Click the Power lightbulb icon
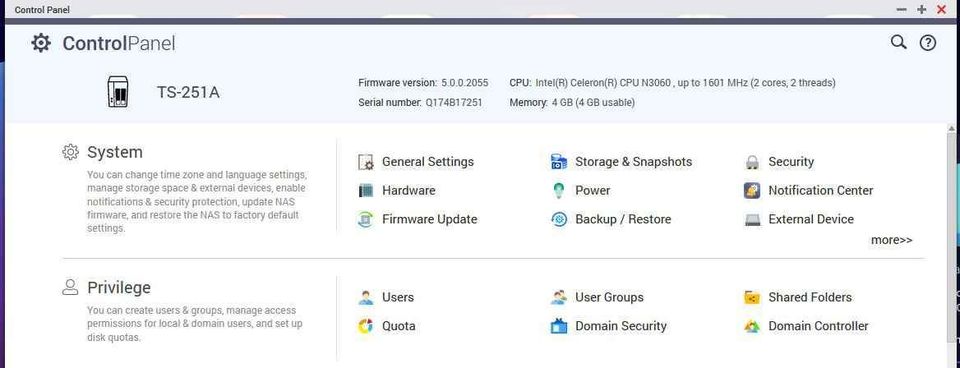Image resolution: width=960 pixels, height=368 pixels. (x=558, y=190)
